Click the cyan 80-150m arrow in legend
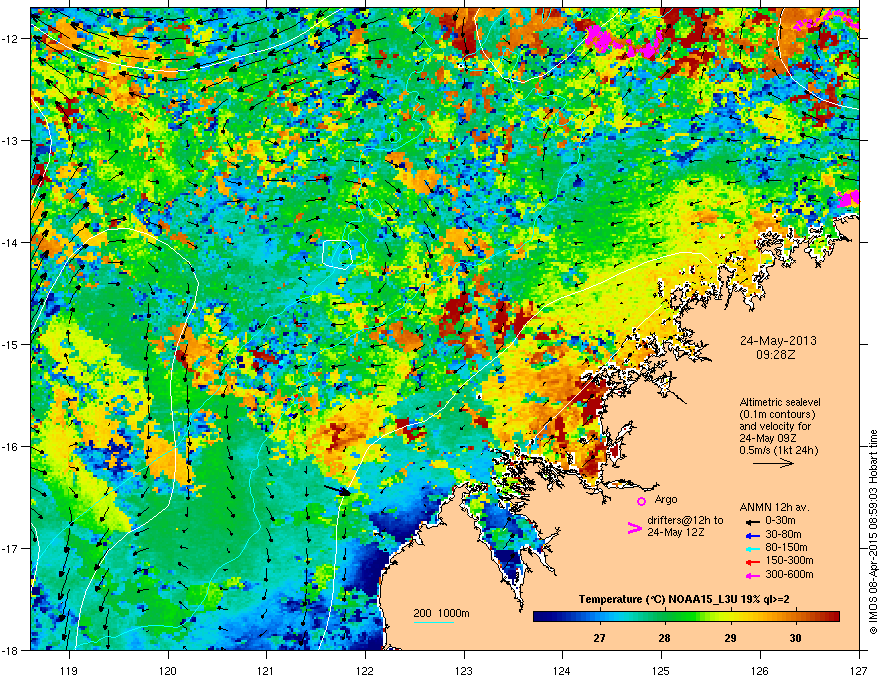 coord(753,548)
